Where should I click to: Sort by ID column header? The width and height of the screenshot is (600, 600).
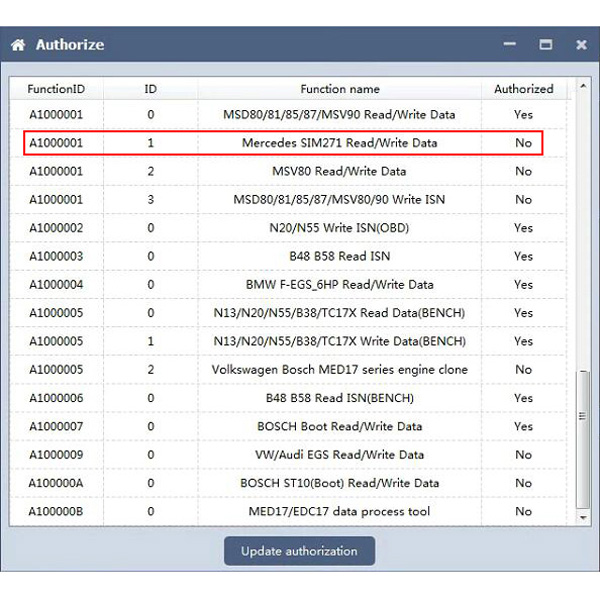tap(150, 89)
